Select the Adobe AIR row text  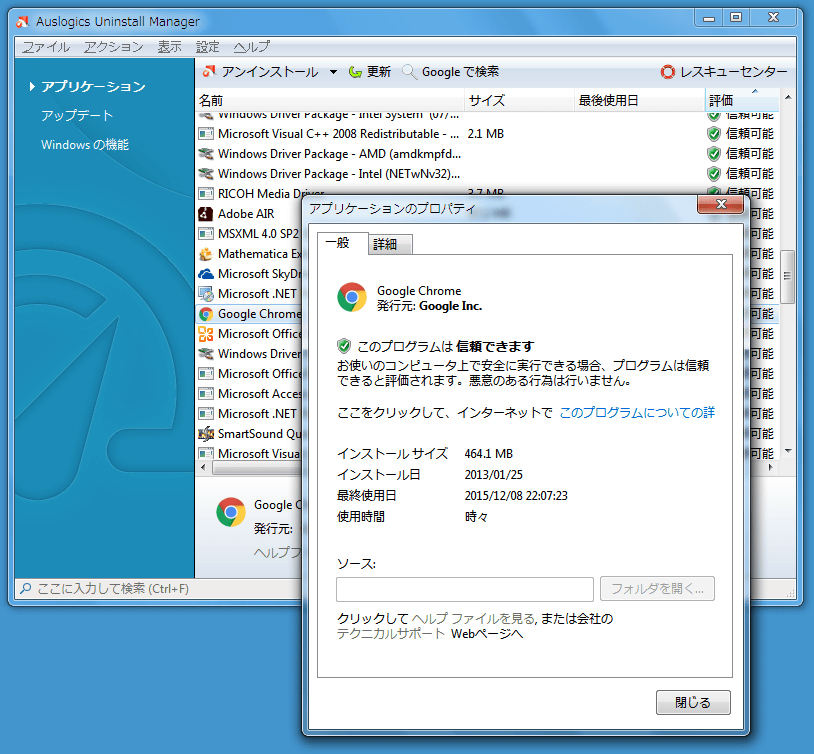(246, 213)
